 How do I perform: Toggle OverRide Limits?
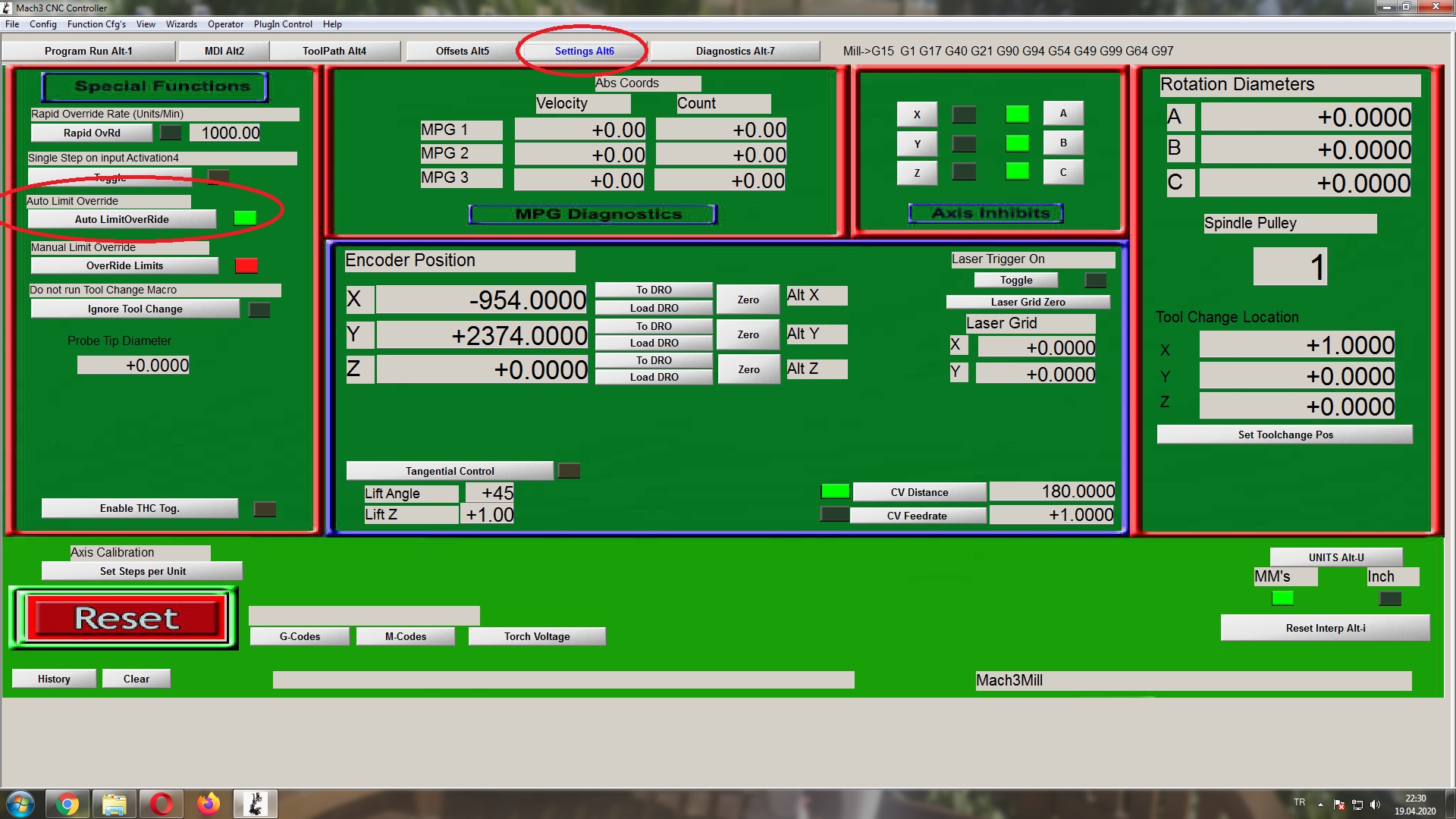point(124,265)
